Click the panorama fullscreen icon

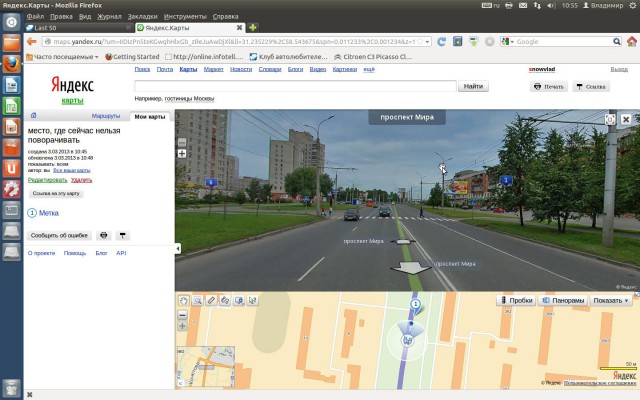pos(610,119)
